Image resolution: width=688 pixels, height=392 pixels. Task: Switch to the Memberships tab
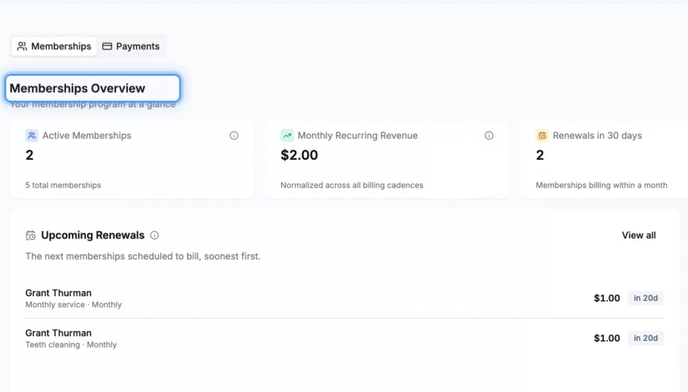click(x=54, y=46)
